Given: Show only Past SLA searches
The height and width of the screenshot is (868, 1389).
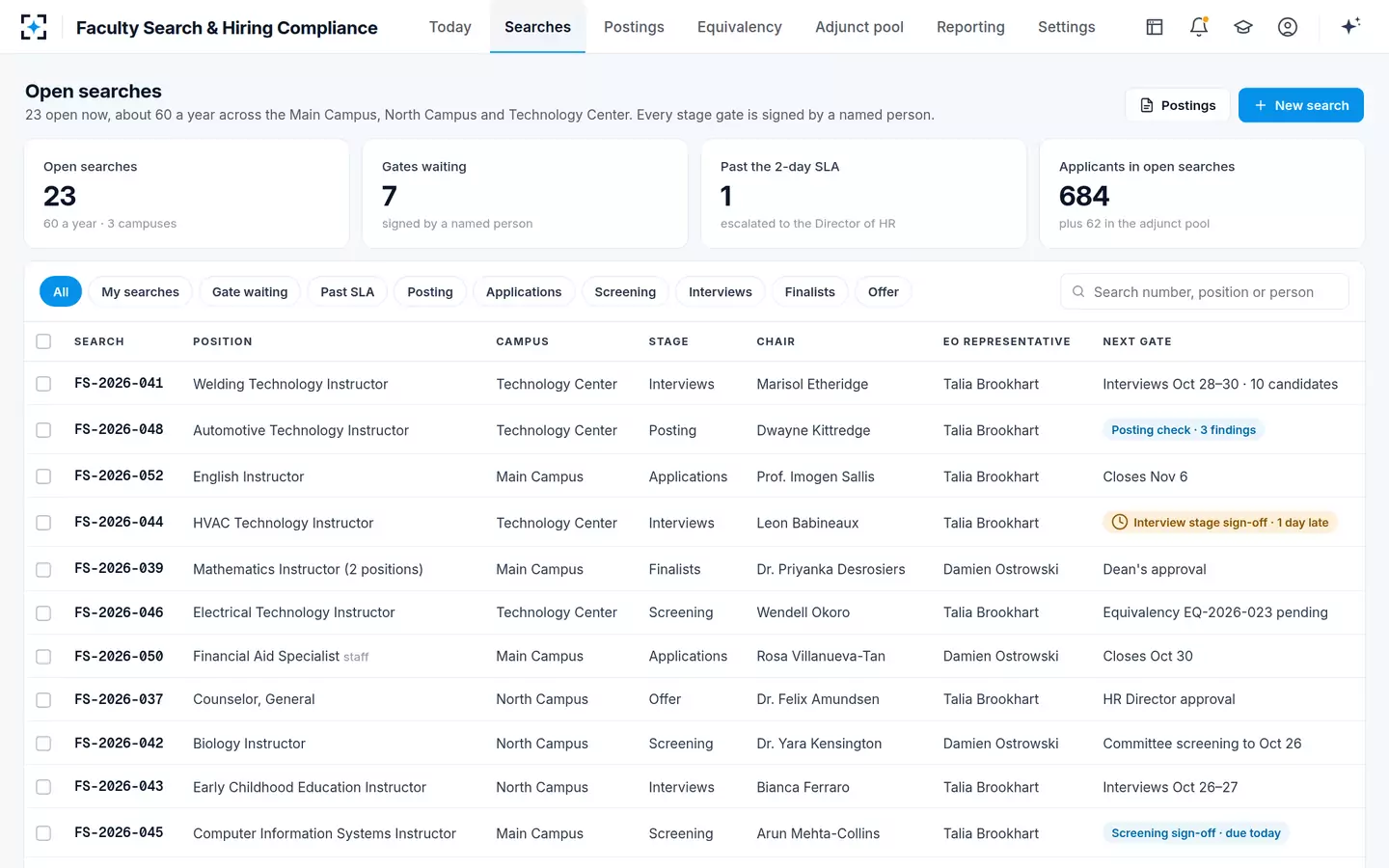Looking at the screenshot, I should pyautogui.click(x=347, y=292).
